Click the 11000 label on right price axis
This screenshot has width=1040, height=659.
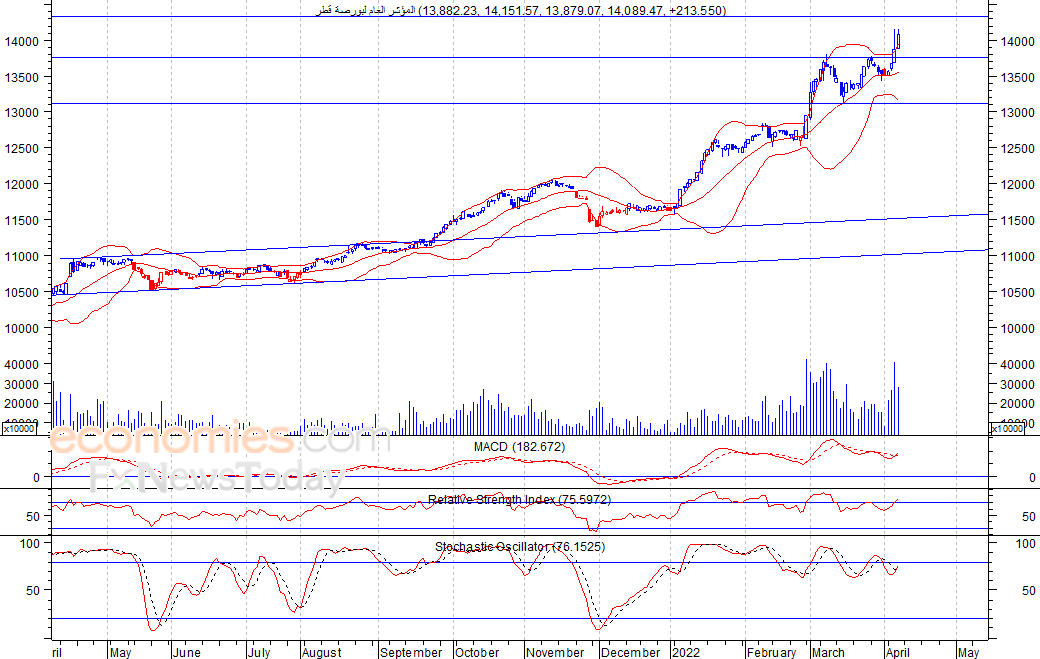coord(1017,256)
